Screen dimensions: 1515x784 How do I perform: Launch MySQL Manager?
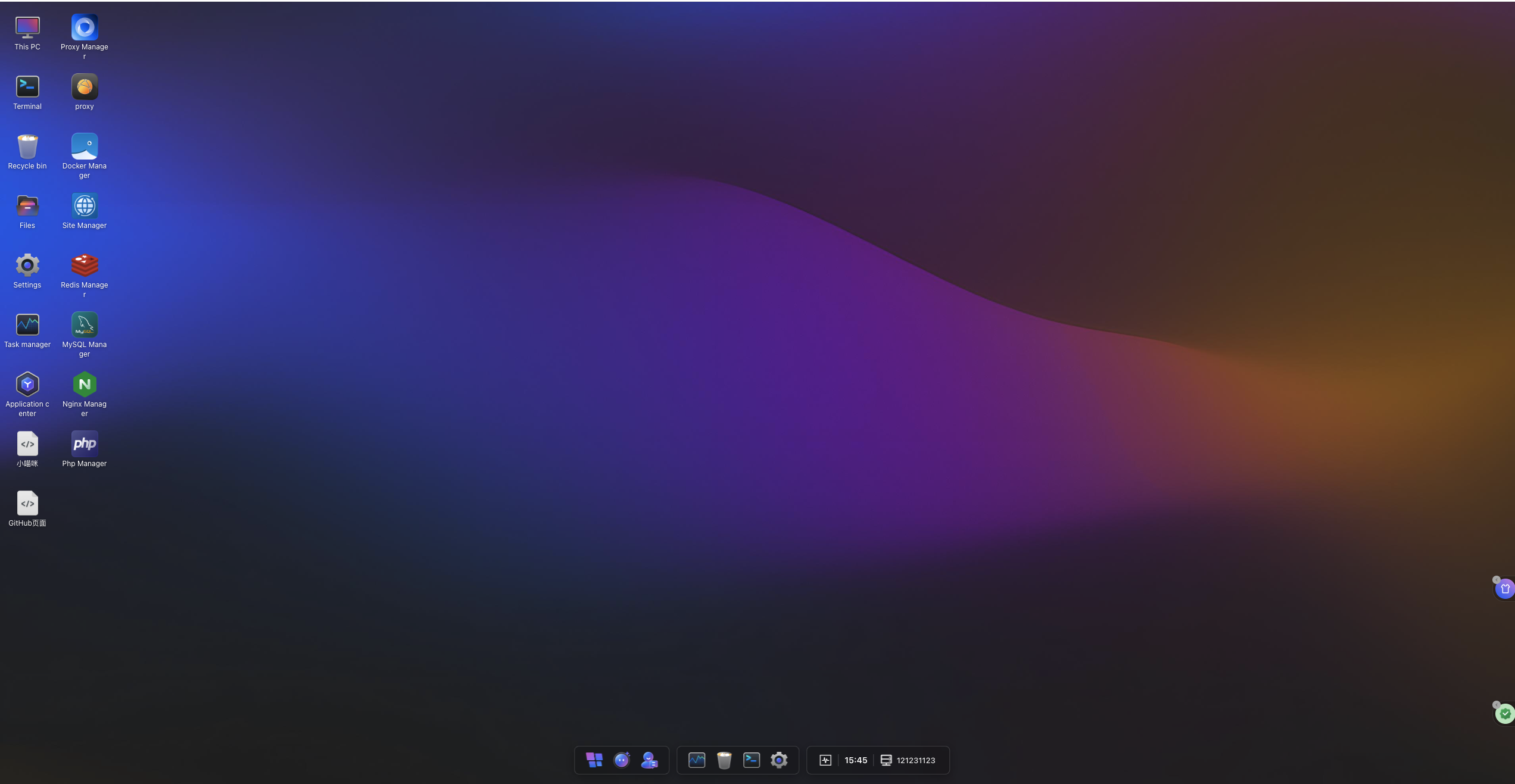tap(84, 326)
